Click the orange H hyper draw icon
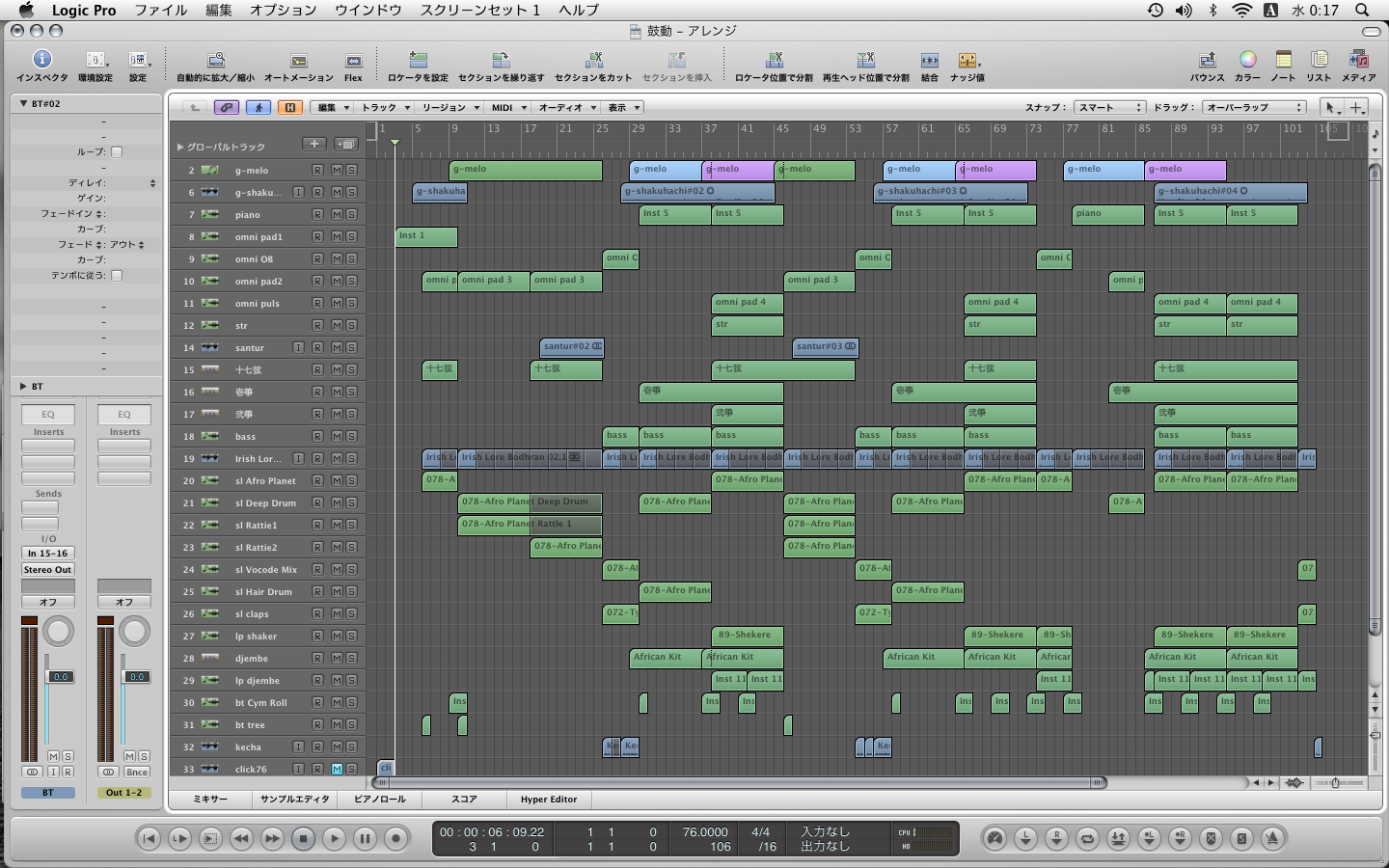The height and width of the screenshot is (868, 1389). click(290, 107)
